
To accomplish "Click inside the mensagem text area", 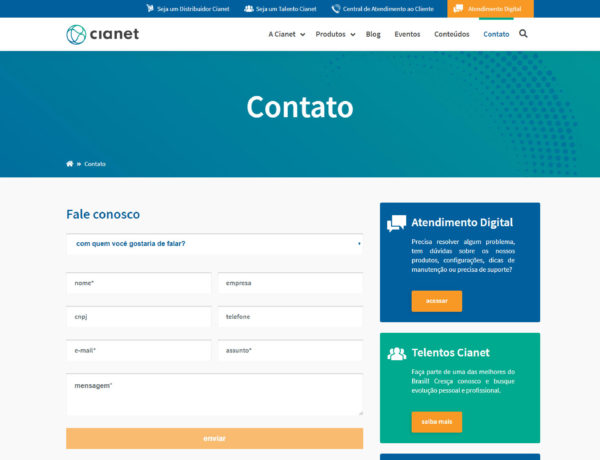I will coord(214,395).
